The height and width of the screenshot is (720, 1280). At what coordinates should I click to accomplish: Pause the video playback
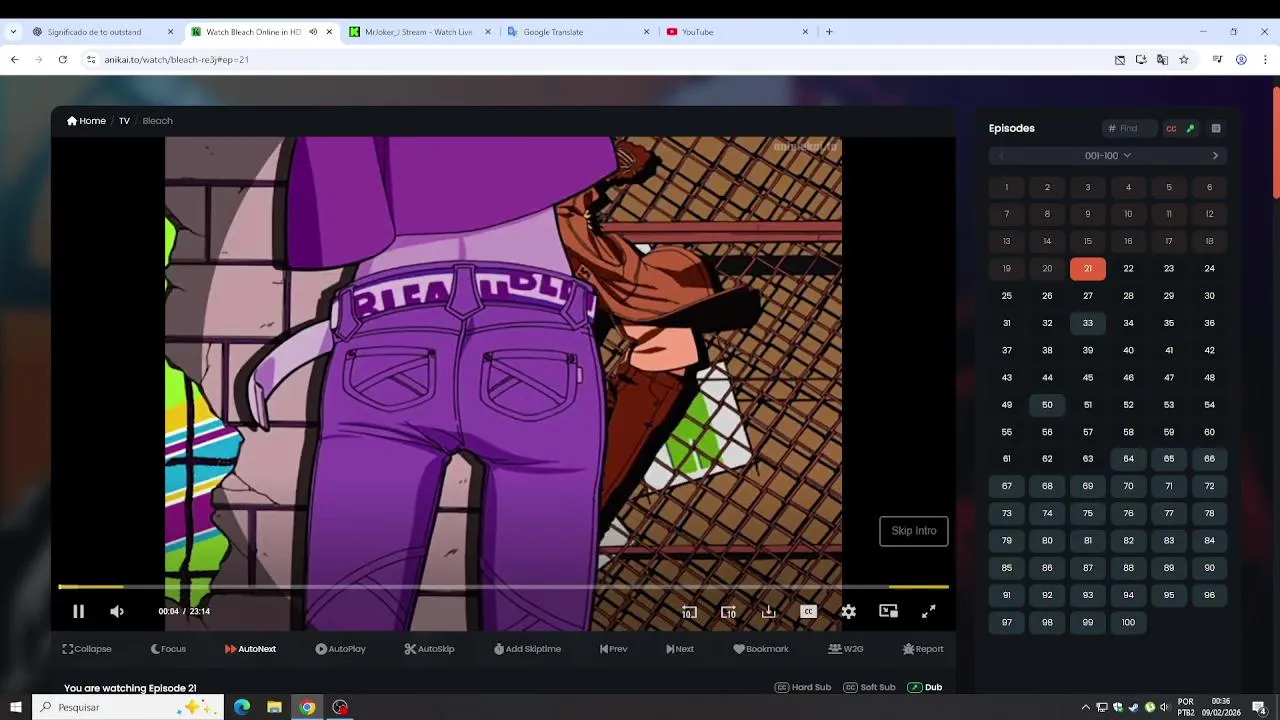[x=78, y=611]
